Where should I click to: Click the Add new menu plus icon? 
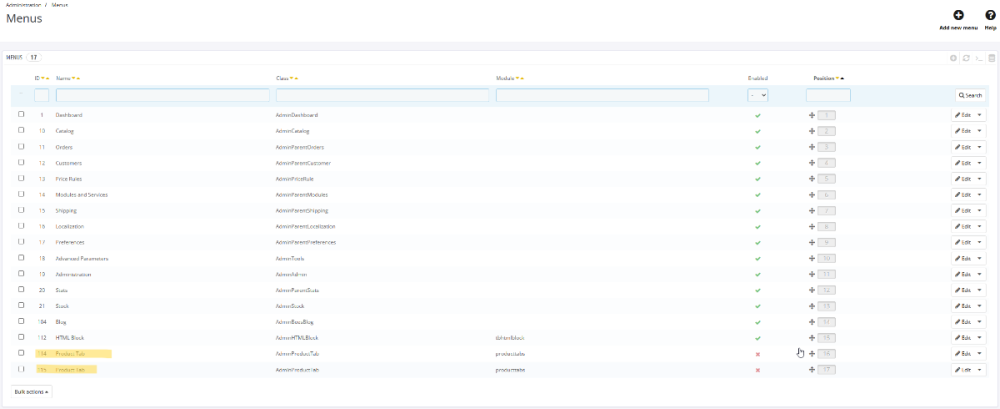coord(958,15)
